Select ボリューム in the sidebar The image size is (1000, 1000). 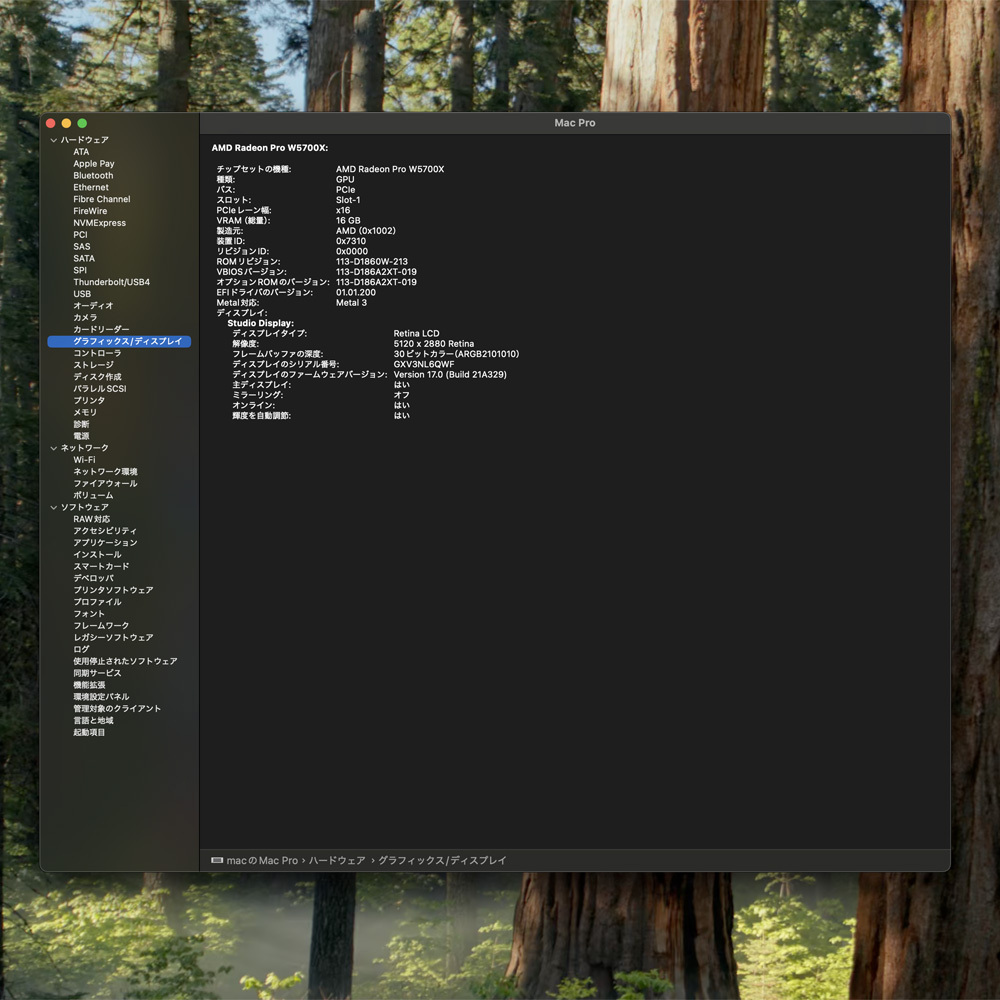click(93, 496)
